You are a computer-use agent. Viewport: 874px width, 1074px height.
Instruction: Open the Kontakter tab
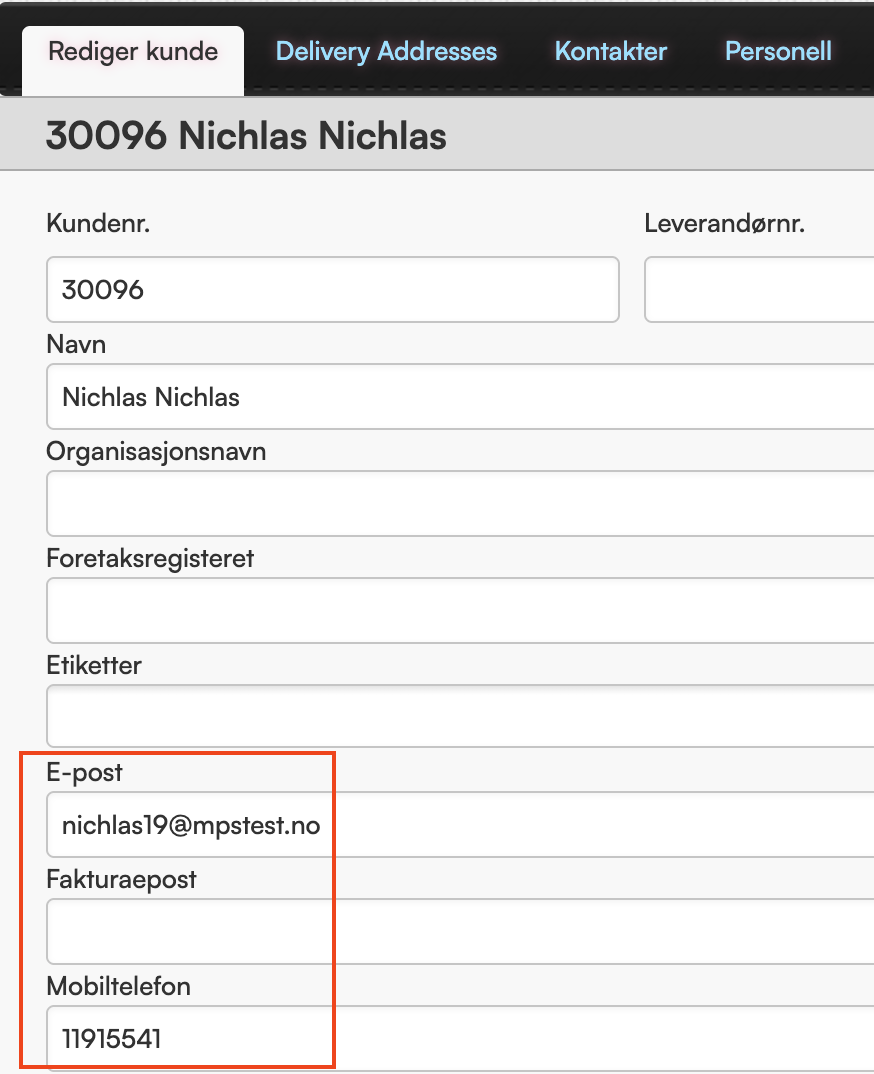[x=610, y=52]
